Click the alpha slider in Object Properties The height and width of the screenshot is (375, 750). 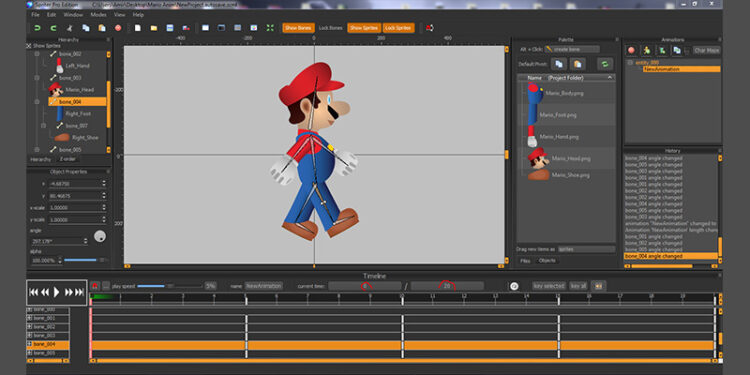[86, 260]
